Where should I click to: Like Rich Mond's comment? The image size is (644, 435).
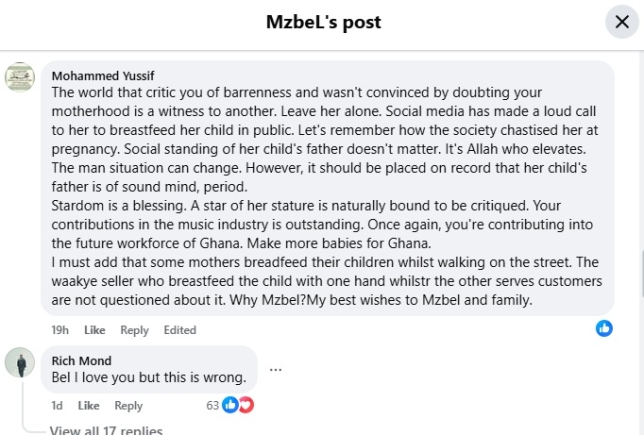point(88,406)
